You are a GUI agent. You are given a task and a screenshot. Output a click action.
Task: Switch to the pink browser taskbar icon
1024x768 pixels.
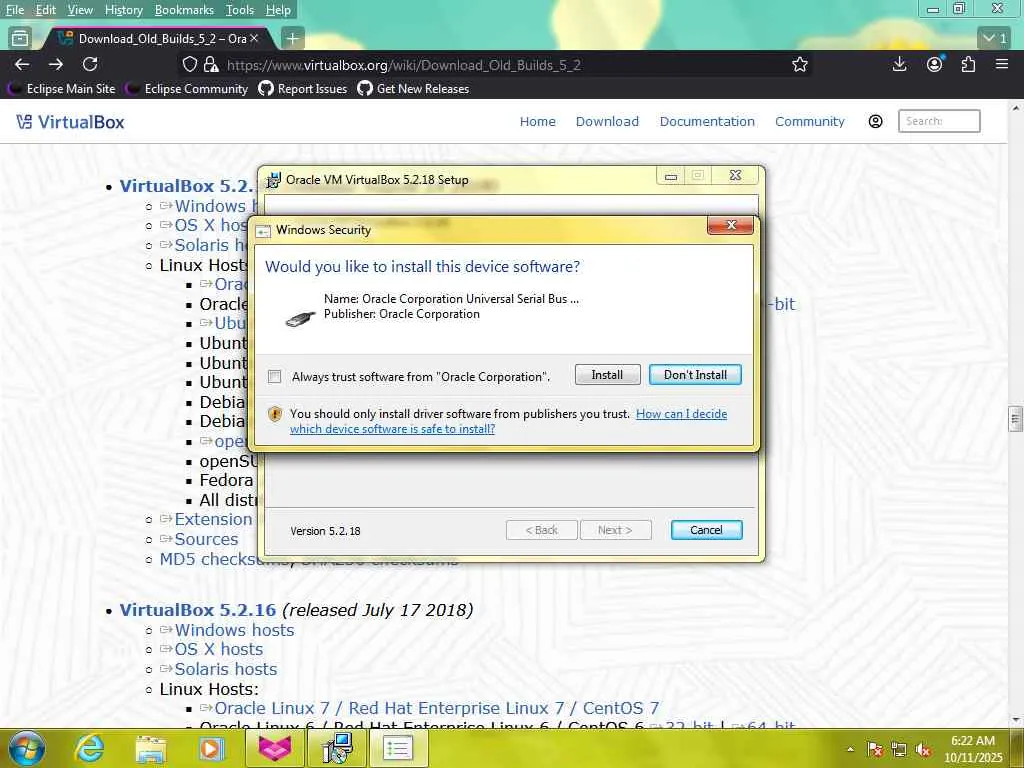274,748
